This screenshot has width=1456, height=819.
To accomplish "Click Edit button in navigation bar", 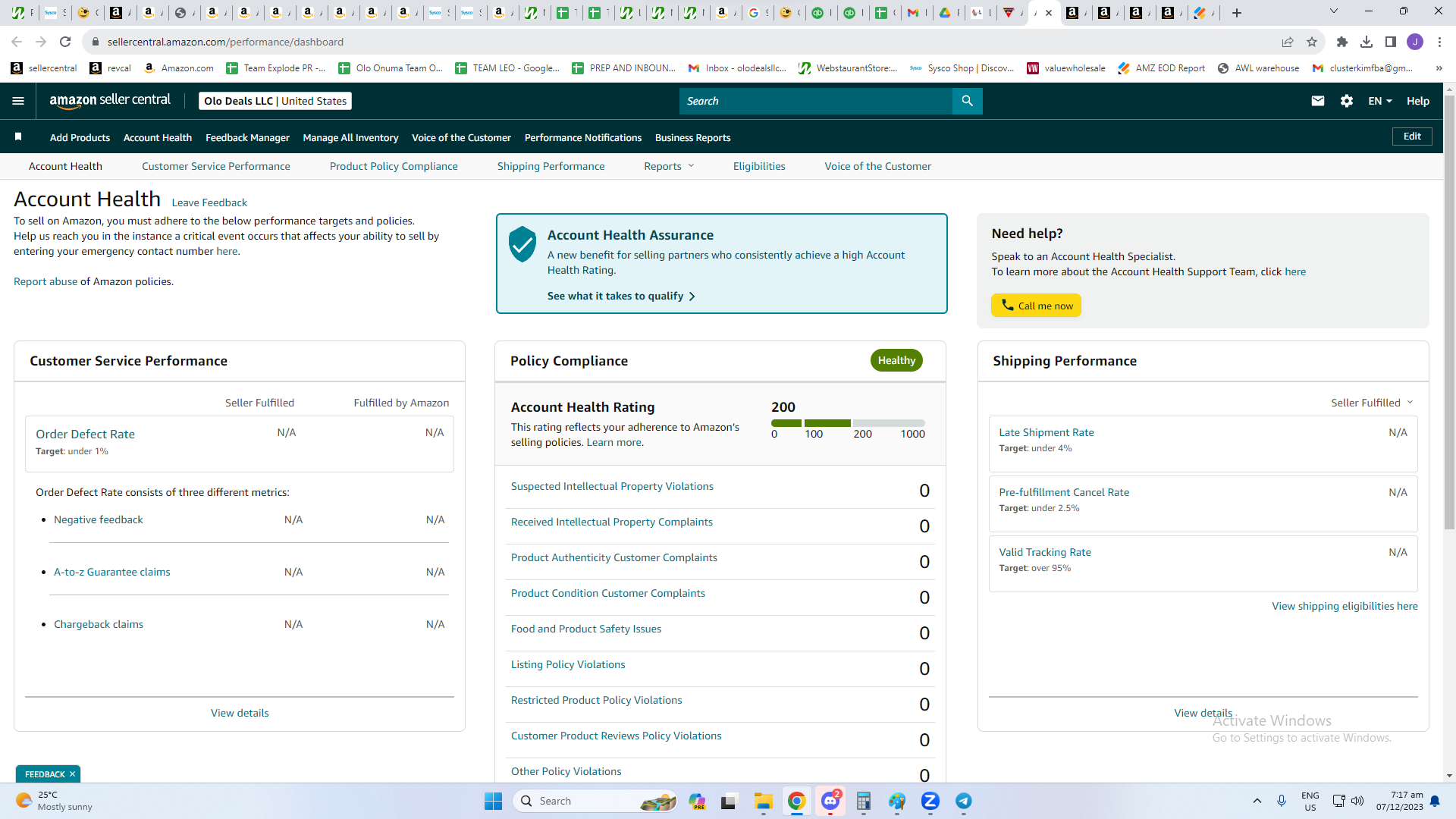I will [1412, 136].
